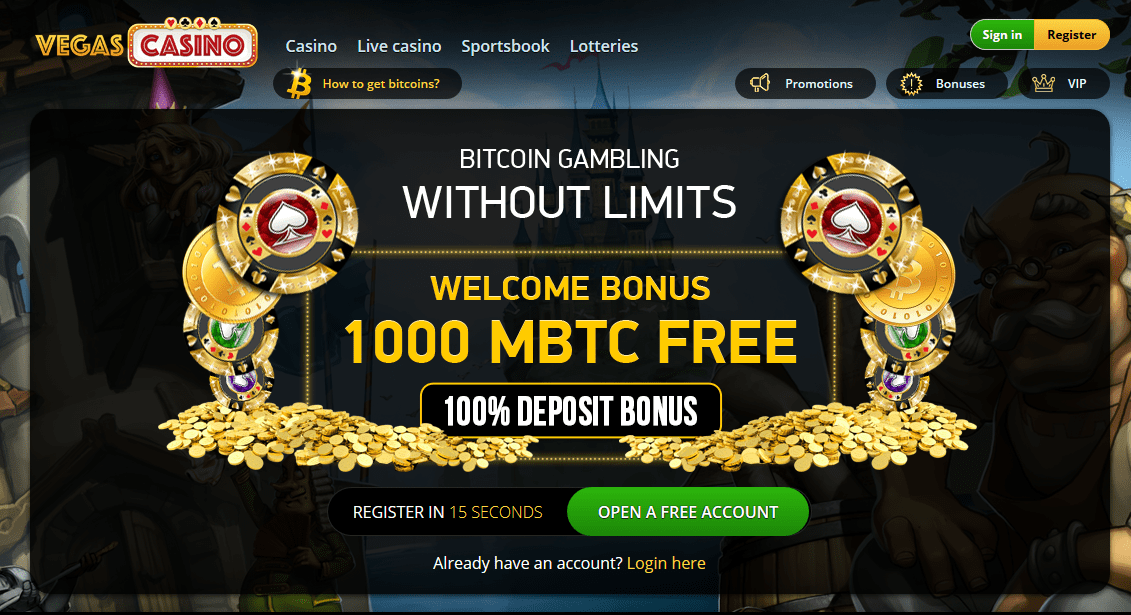Open the Casino menu
The height and width of the screenshot is (615, 1131).
click(x=311, y=46)
